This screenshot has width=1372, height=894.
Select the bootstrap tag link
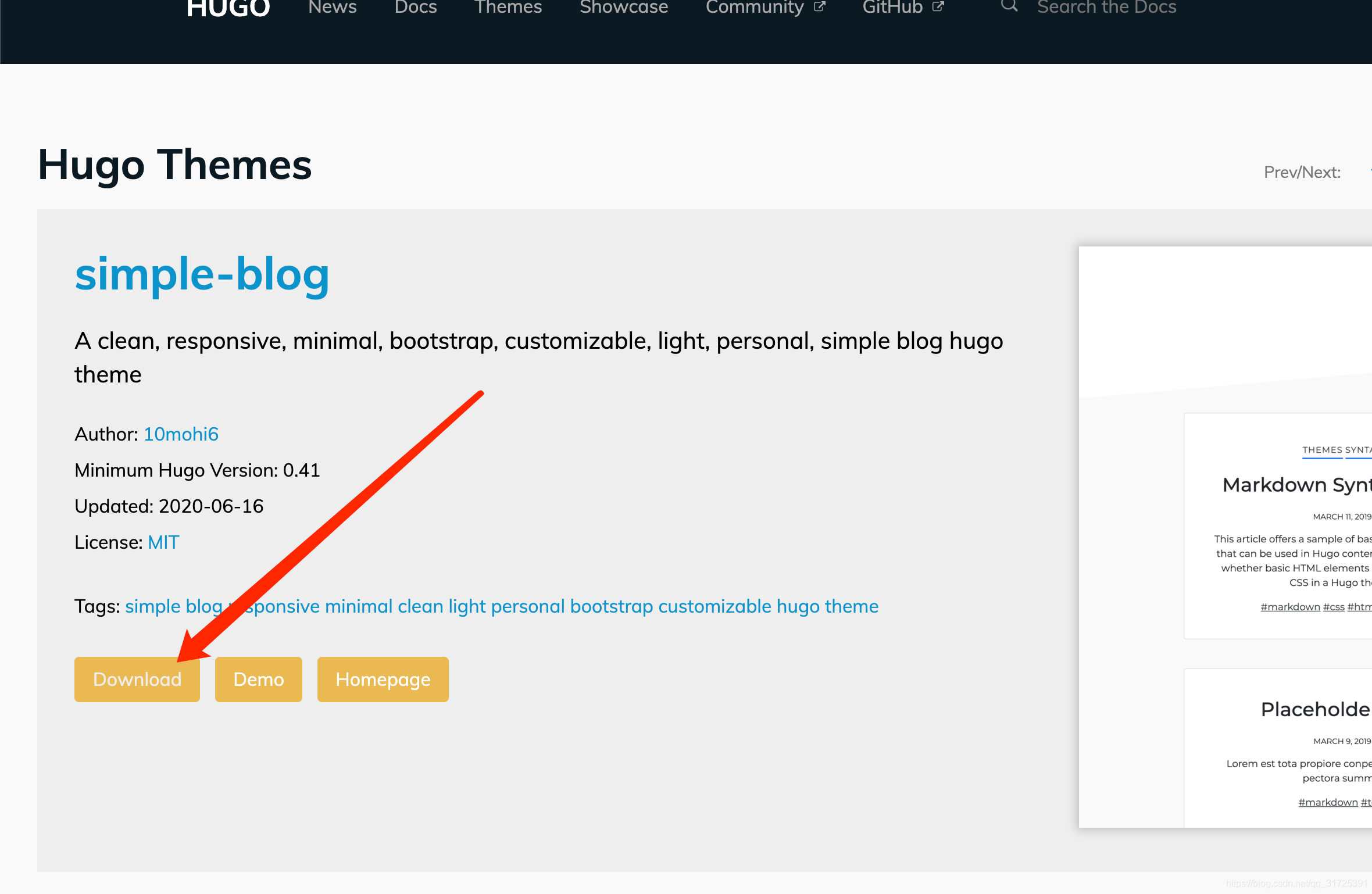pyautogui.click(x=611, y=606)
